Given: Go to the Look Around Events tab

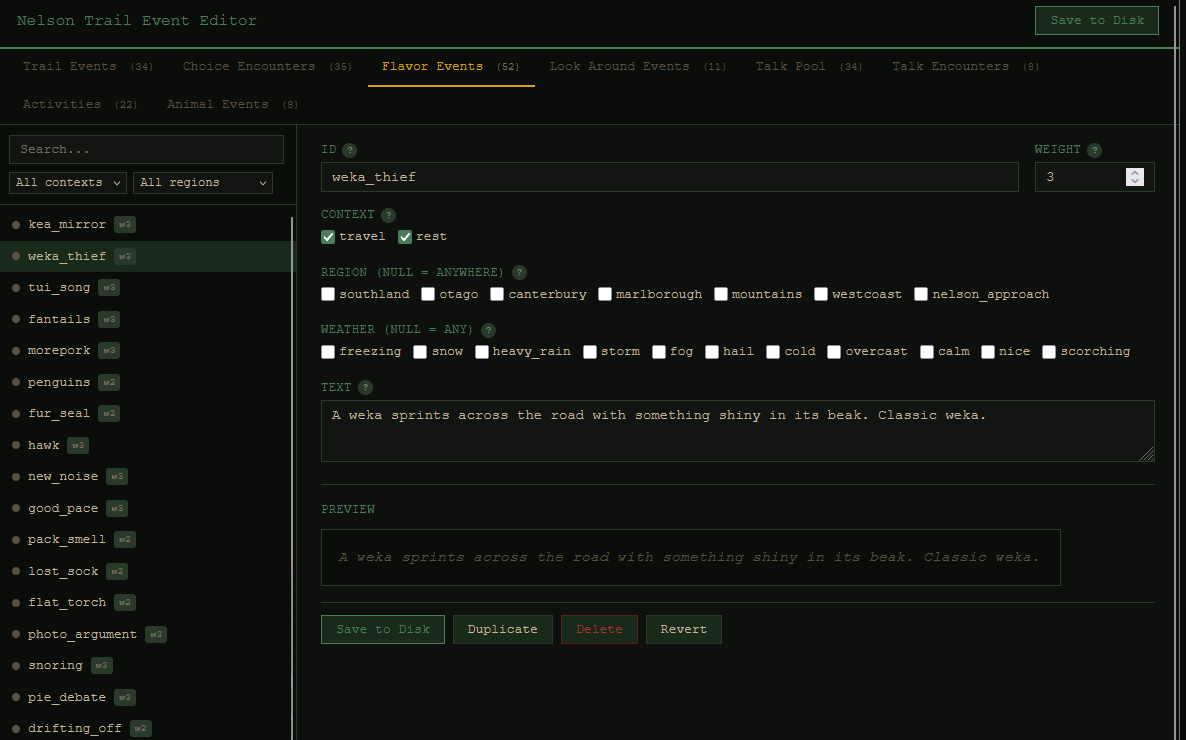Looking at the screenshot, I should (638, 67).
